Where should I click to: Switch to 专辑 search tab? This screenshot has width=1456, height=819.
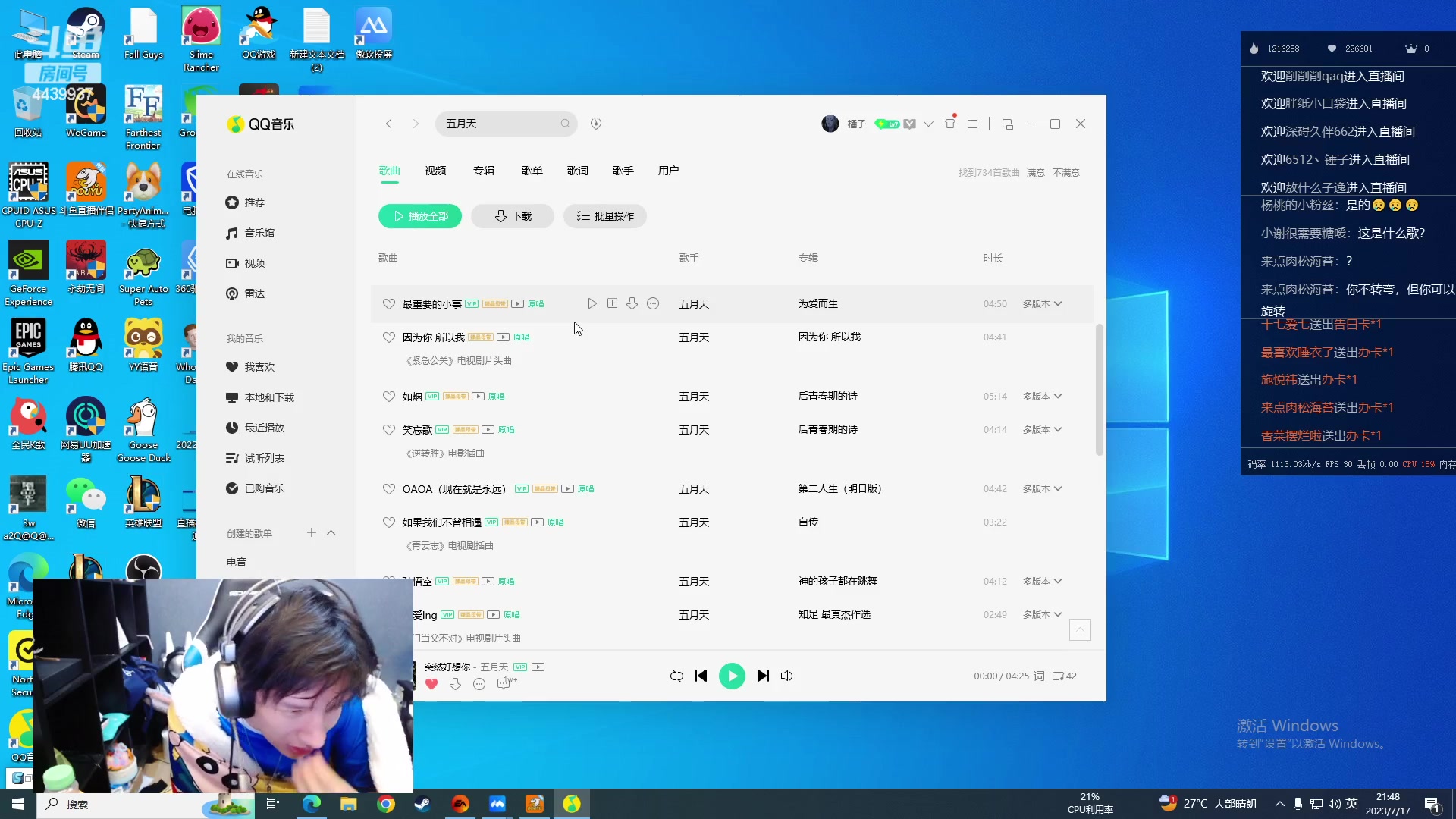coord(484,171)
